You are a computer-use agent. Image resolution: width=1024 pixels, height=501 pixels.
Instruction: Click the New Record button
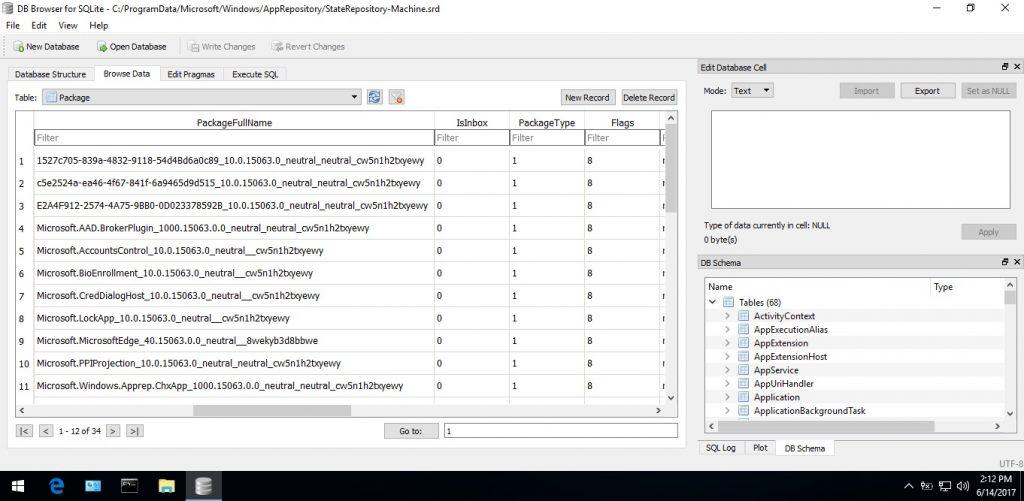[x=587, y=97]
